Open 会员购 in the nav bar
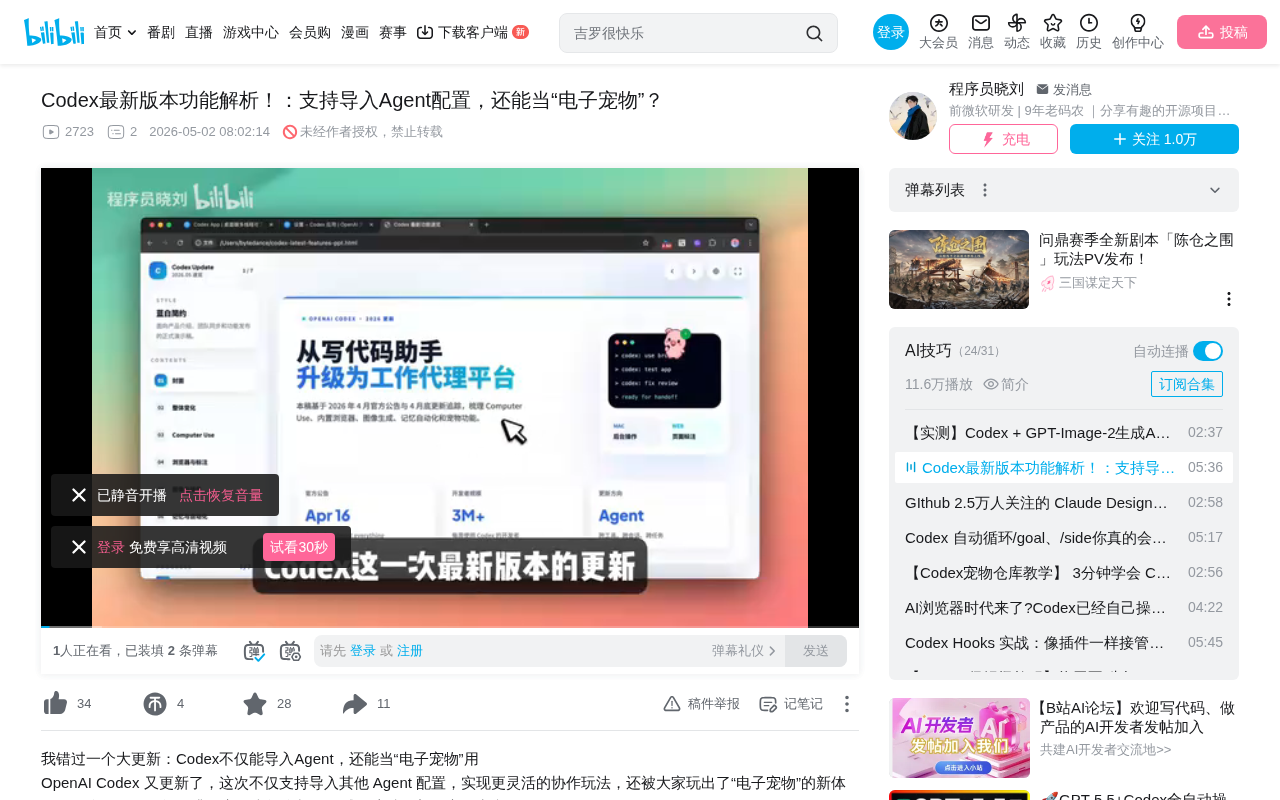 [x=310, y=32]
